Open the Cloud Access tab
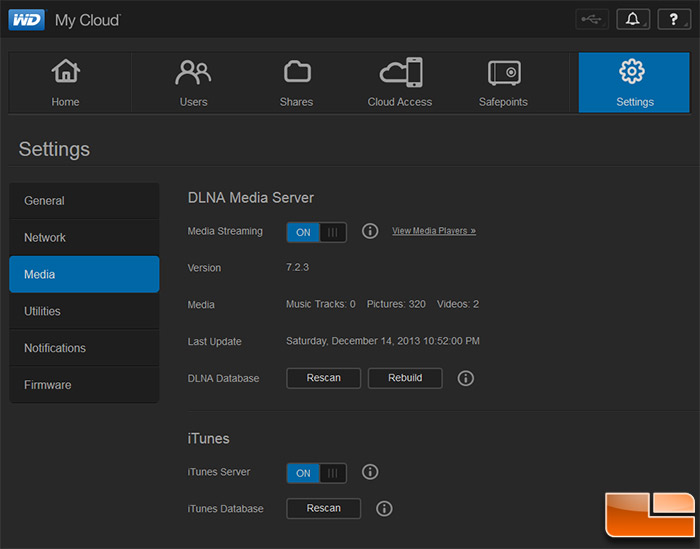The image size is (700, 549). coord(400,83)
